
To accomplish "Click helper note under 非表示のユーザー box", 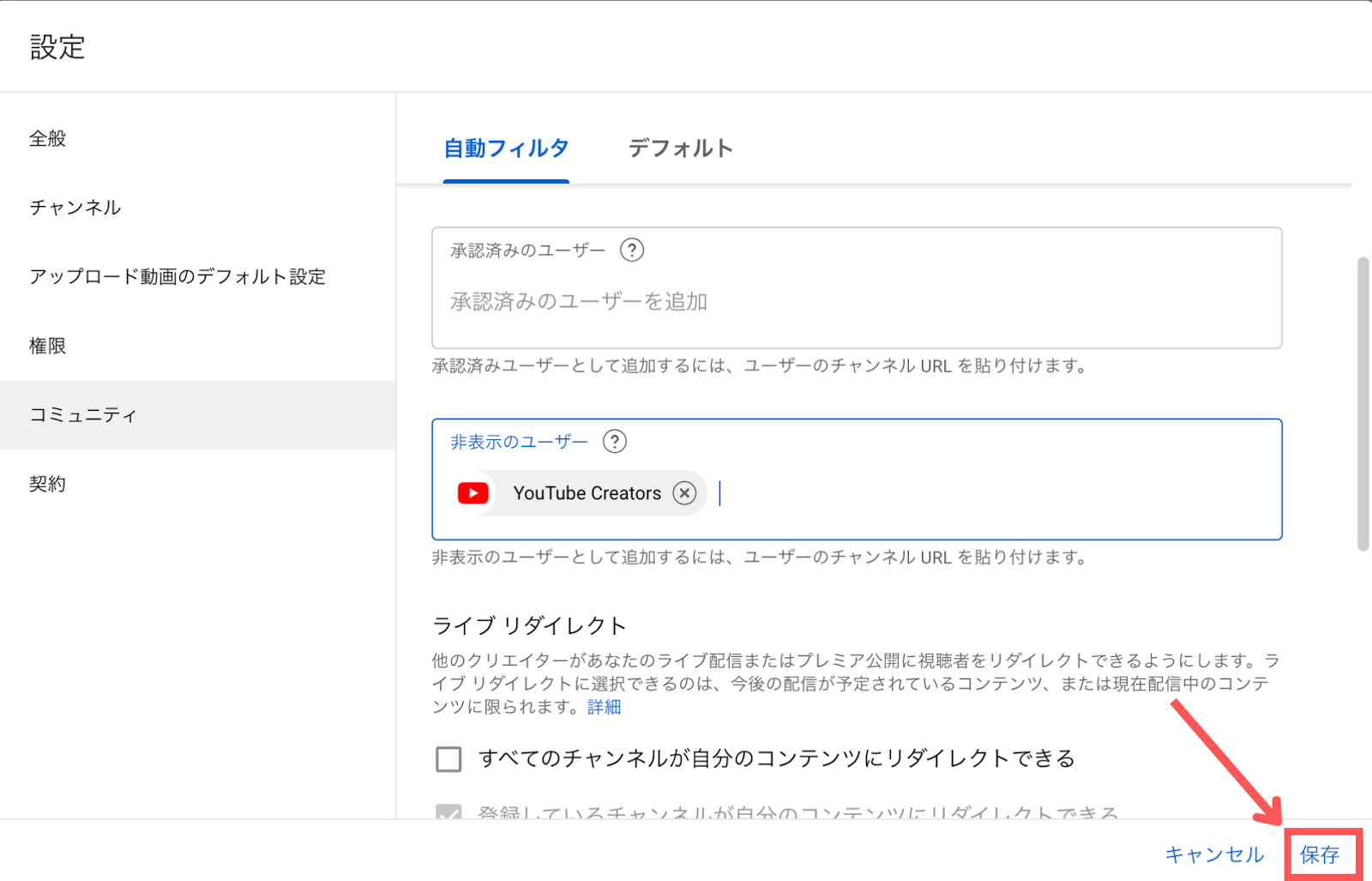I will [x=760, y=558].
